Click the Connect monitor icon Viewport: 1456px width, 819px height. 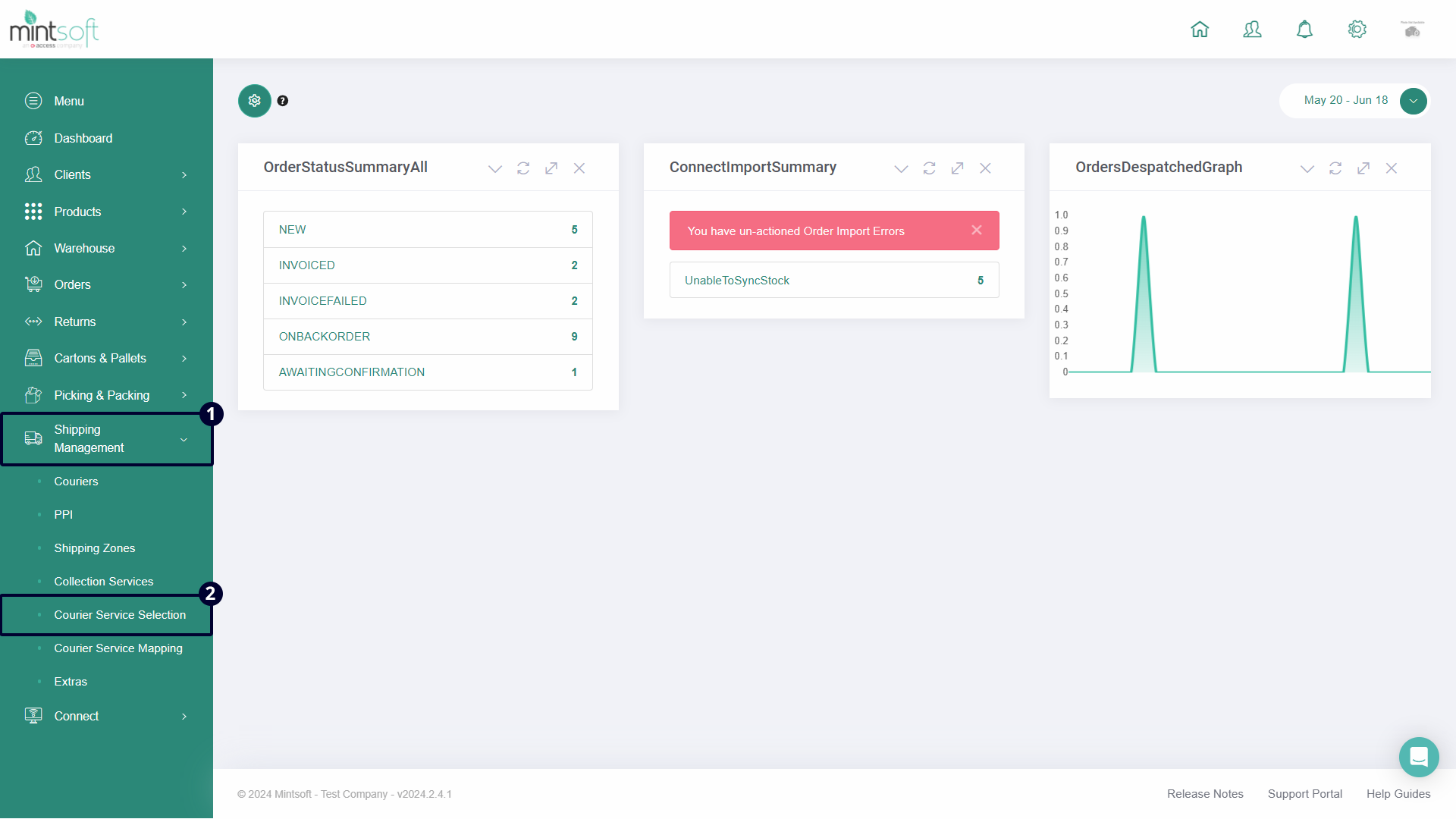(x=33, y=716)
